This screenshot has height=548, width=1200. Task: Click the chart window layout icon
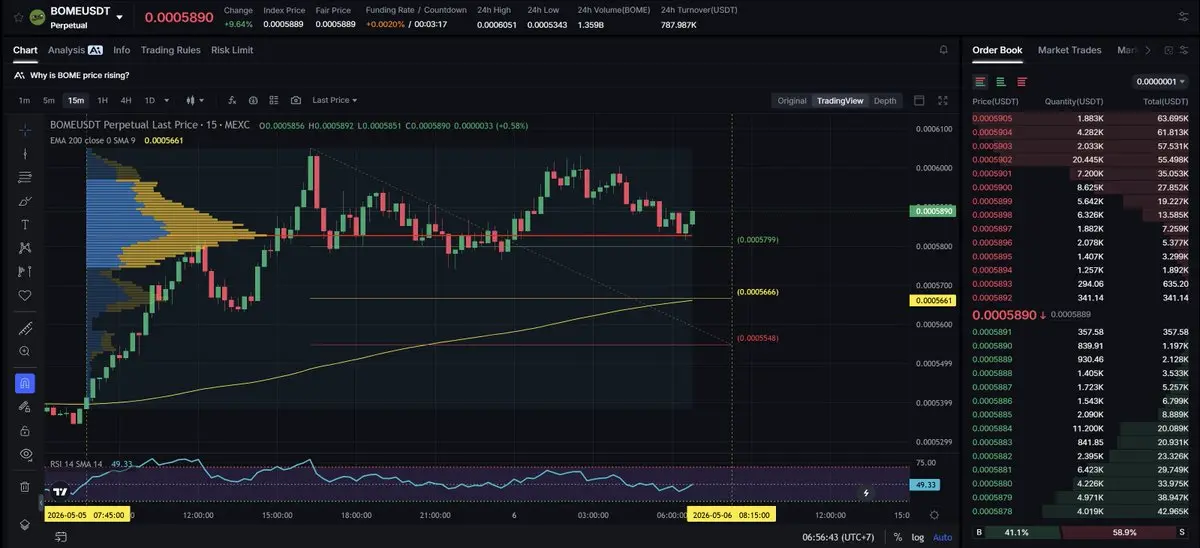pos(919,100)
